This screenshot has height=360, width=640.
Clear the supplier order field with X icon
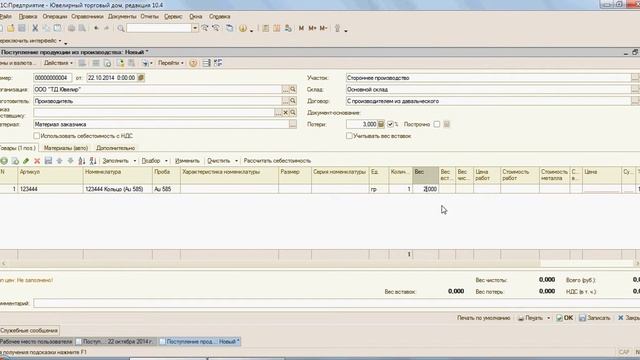(x=285, y=113)
